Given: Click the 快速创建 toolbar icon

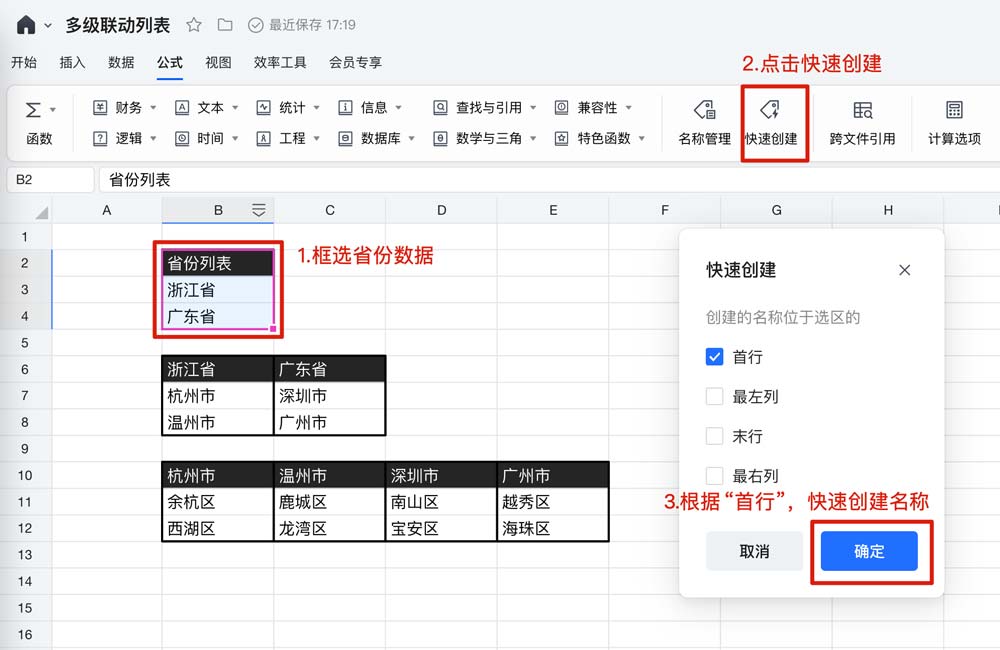Looking at the screenshot, I should (x=770, y=122).
